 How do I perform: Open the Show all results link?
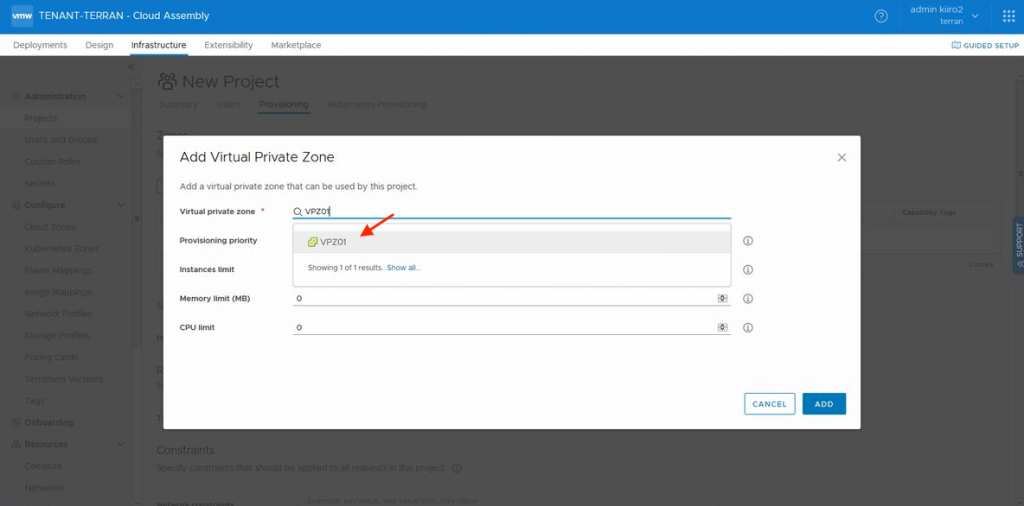click(404, 268)
